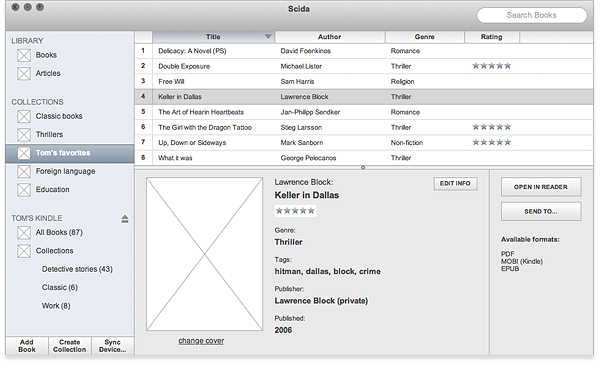Sort the table by Genre column

point(424,37)
